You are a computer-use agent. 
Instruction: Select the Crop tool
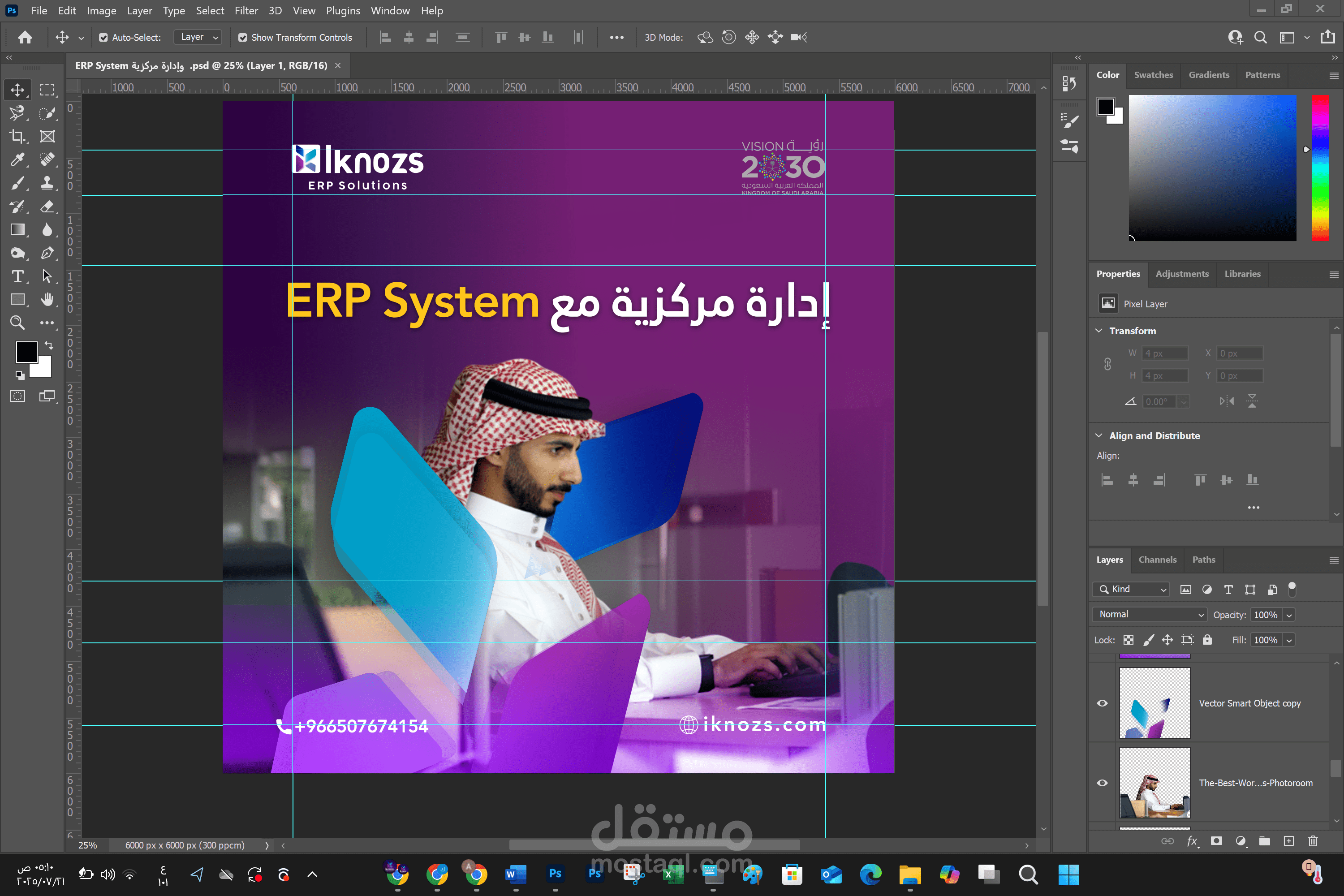click(x=17, y=137)
